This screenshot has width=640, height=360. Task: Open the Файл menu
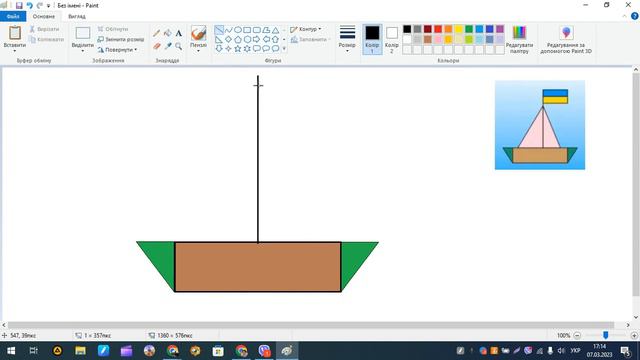pos(13,16)
